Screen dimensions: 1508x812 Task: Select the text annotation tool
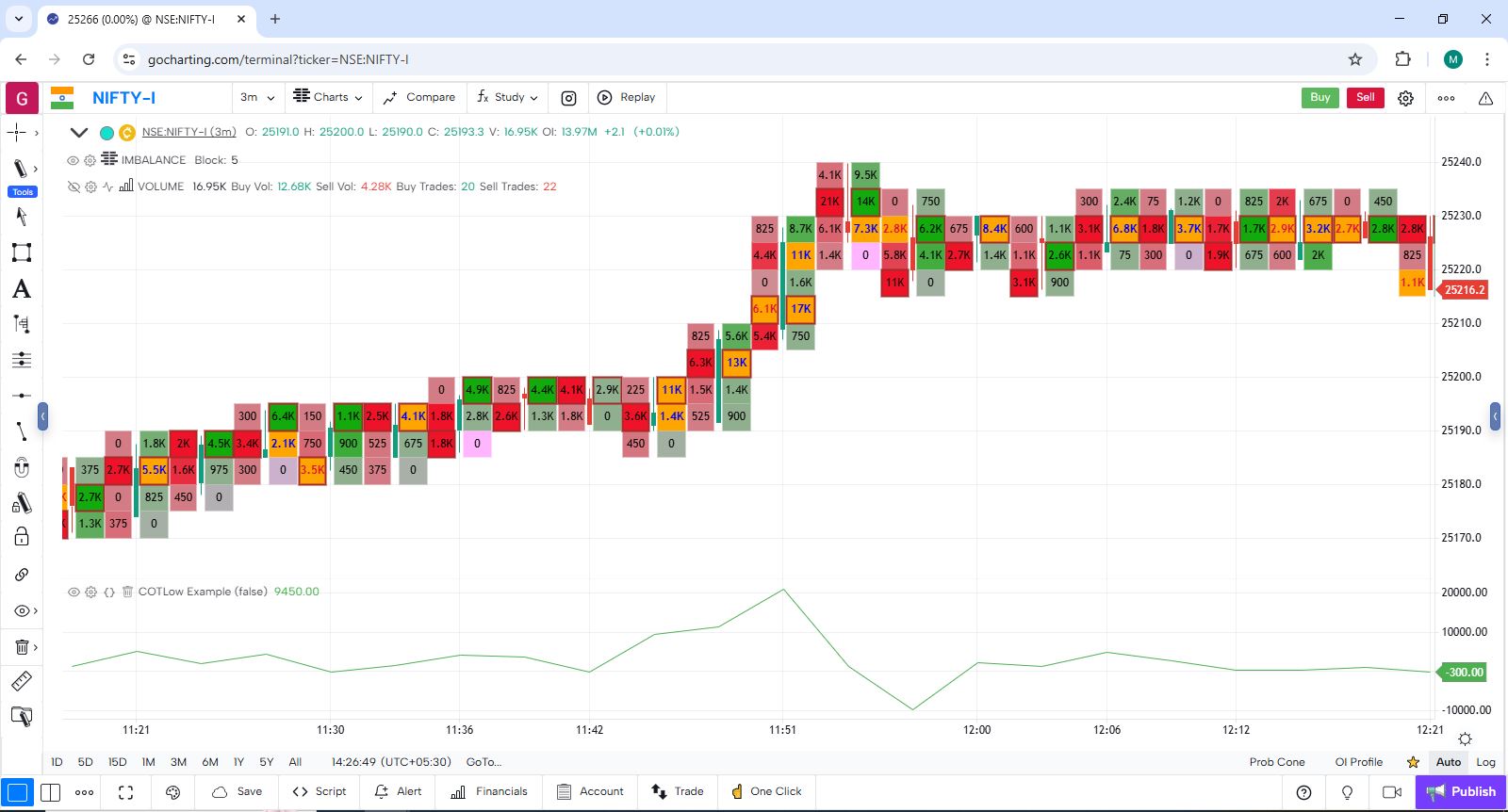(x=21, y=289)
